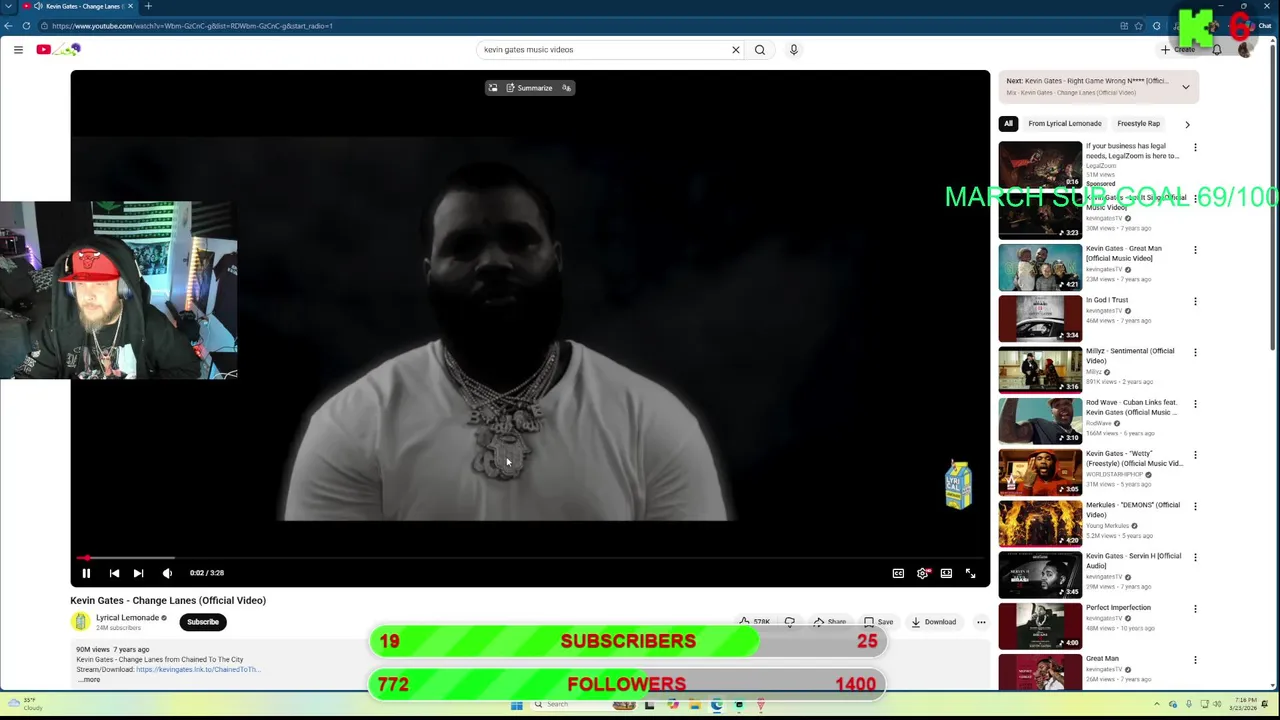Enter fullscreen video mode
The image size is (1280, 720).
pos(970,573)
